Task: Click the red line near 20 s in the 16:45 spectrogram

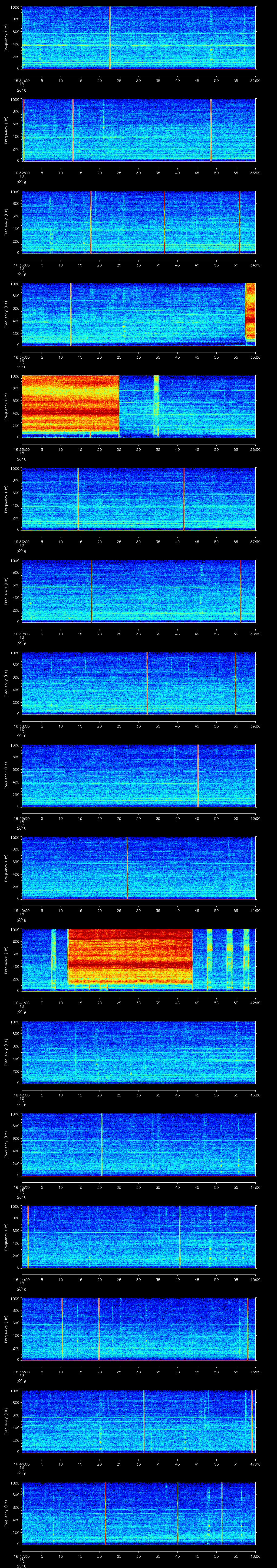Action: click(99, 1329)
